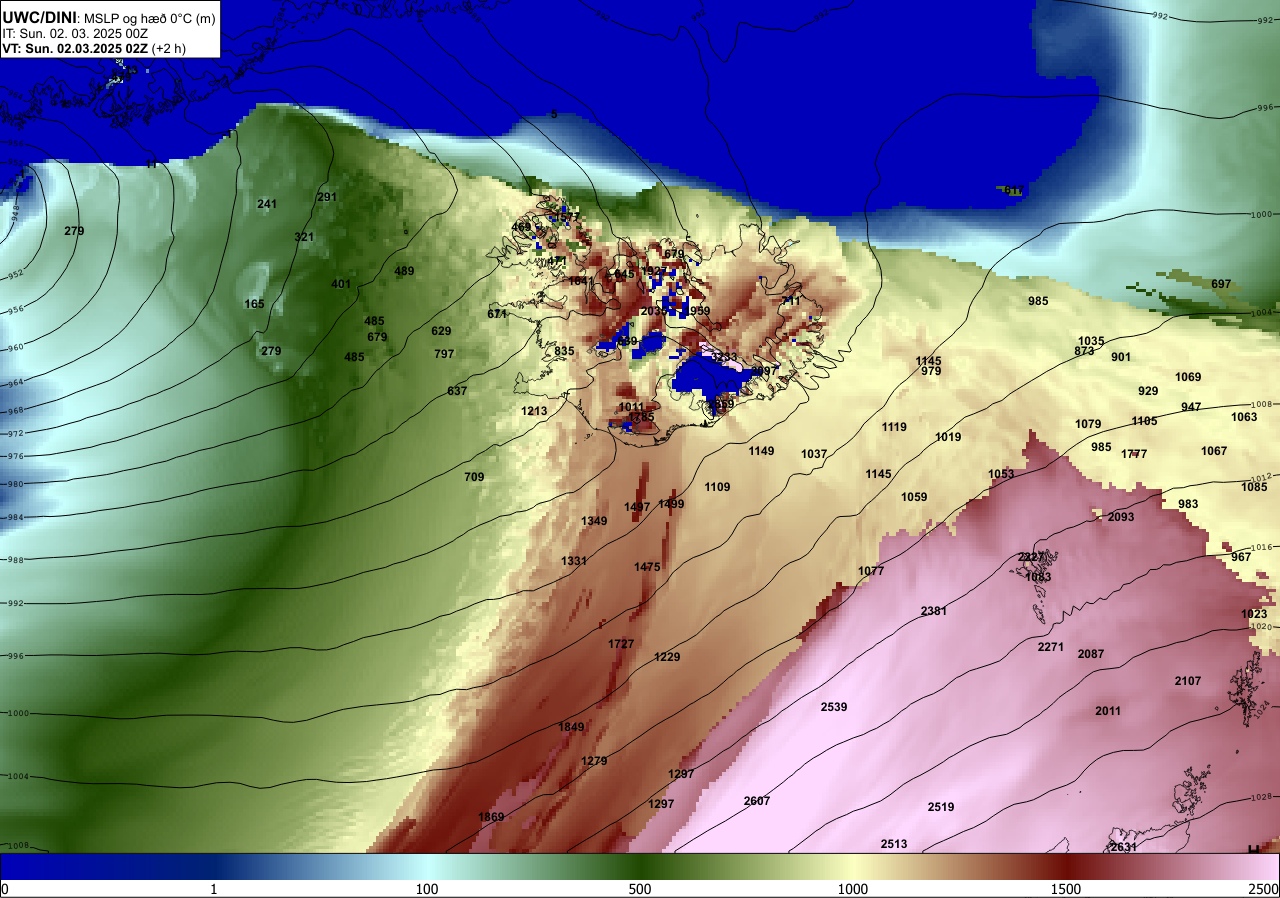Click the map value 1109
The image size is (1280, 898).
click(717, 487)
